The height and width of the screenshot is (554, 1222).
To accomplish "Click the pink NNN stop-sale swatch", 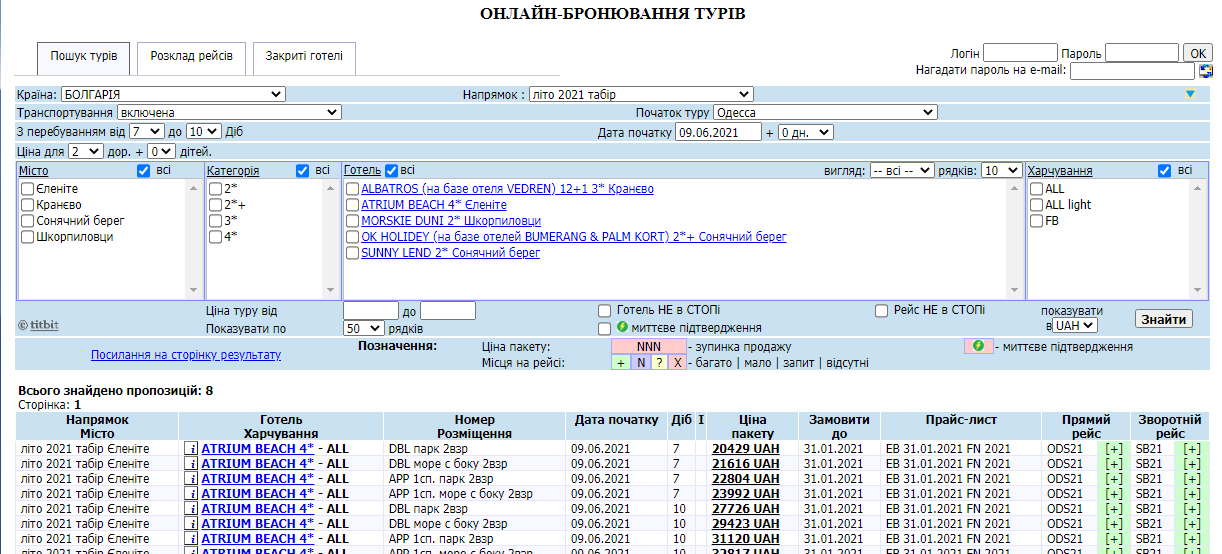I will point(648,346).
